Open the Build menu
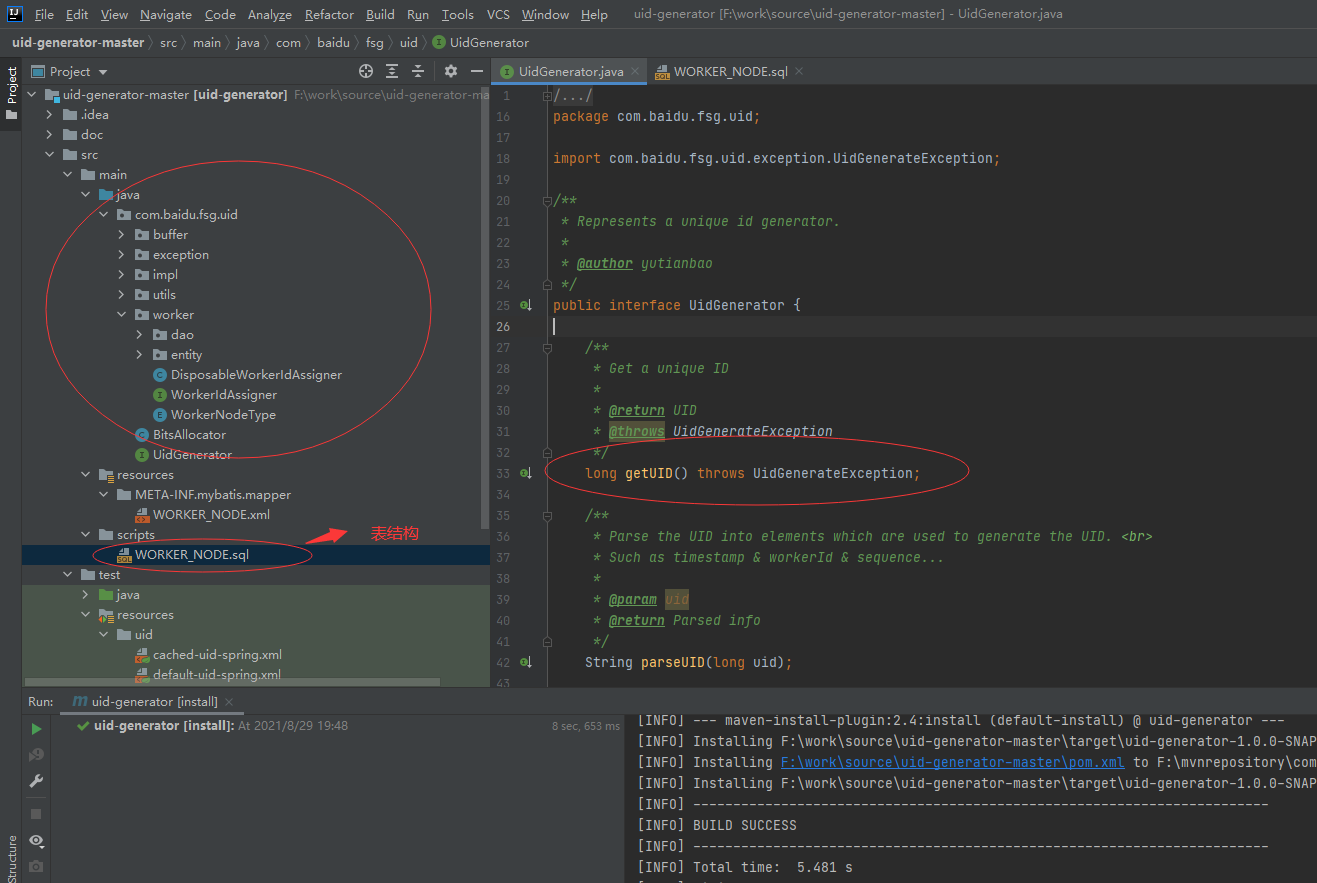1317x883 pixels. click(380, 14)
